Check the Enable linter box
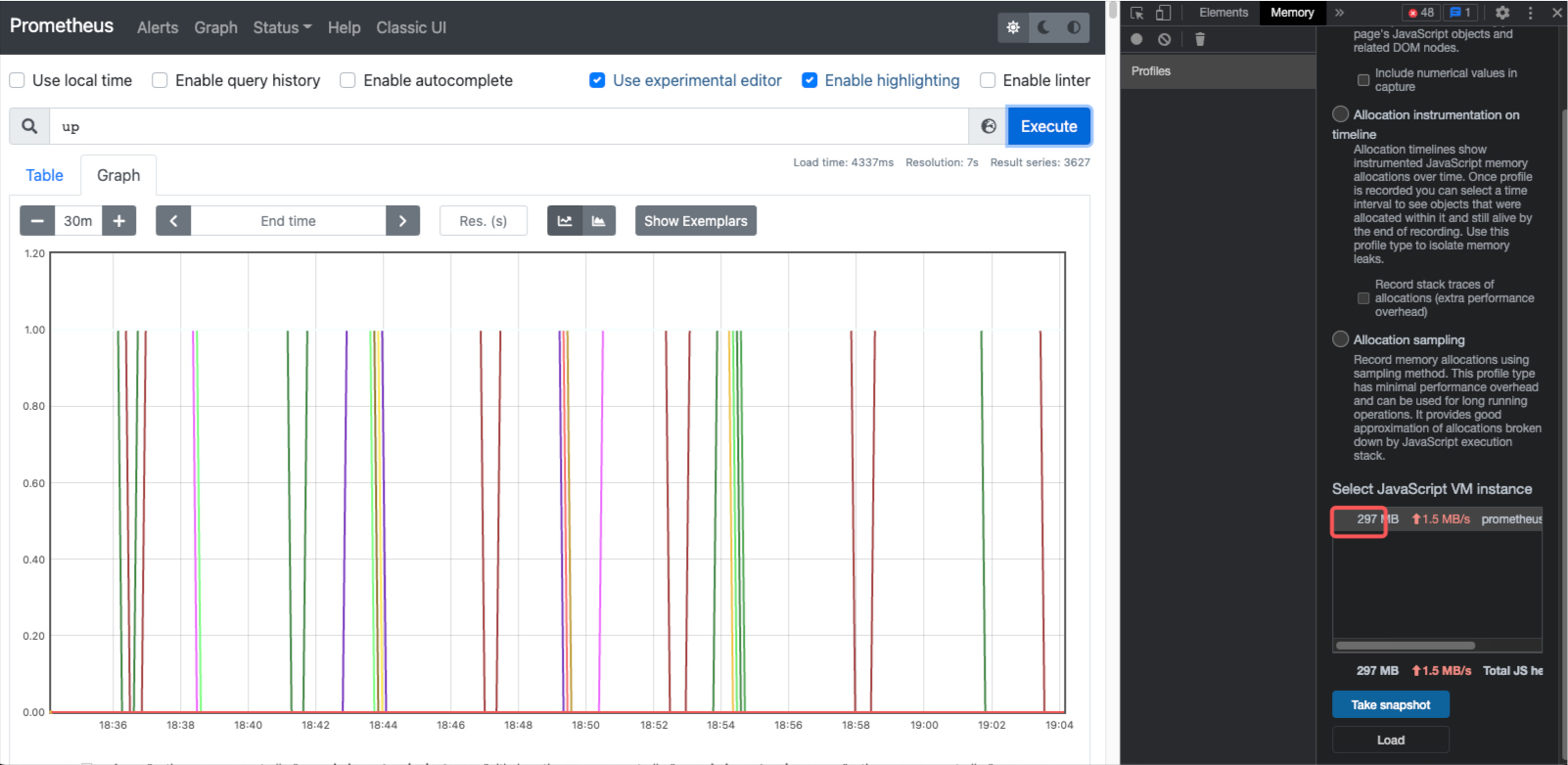Viewport: 1568px width, 765px height. (x=988, y=80)
